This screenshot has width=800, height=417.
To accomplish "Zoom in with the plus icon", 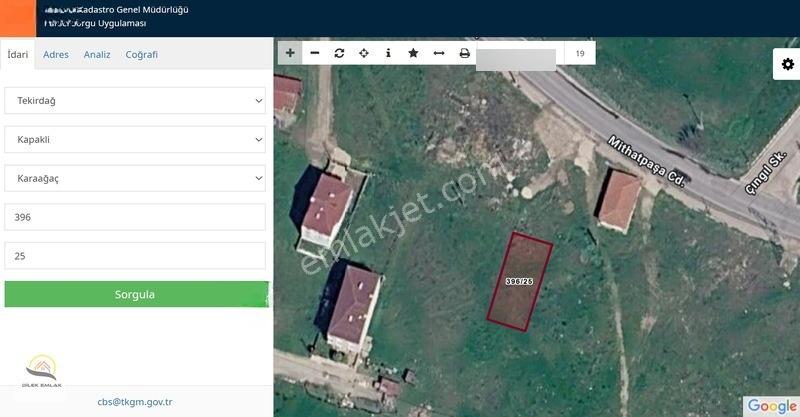I will coord(290,53).
